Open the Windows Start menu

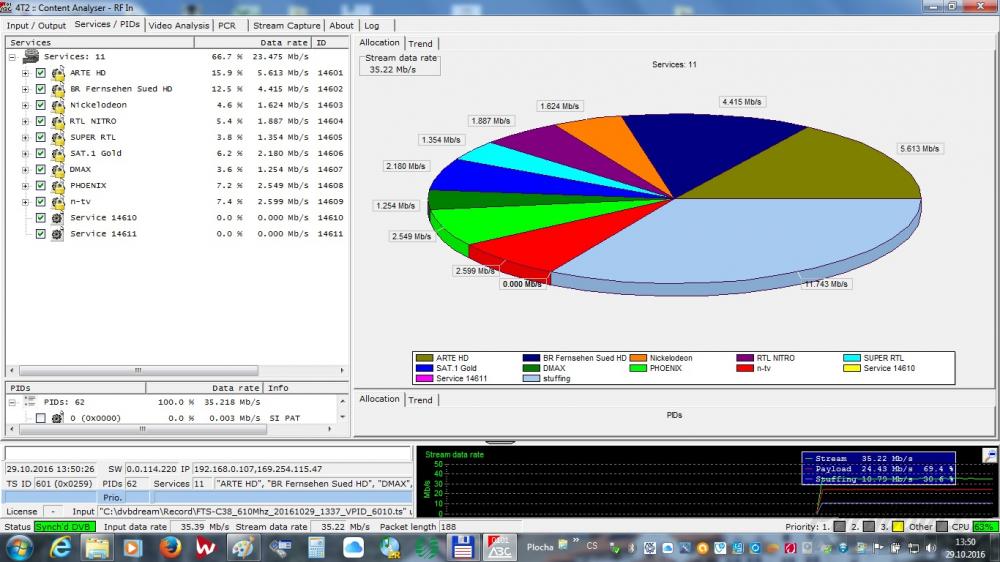(19, 548)
